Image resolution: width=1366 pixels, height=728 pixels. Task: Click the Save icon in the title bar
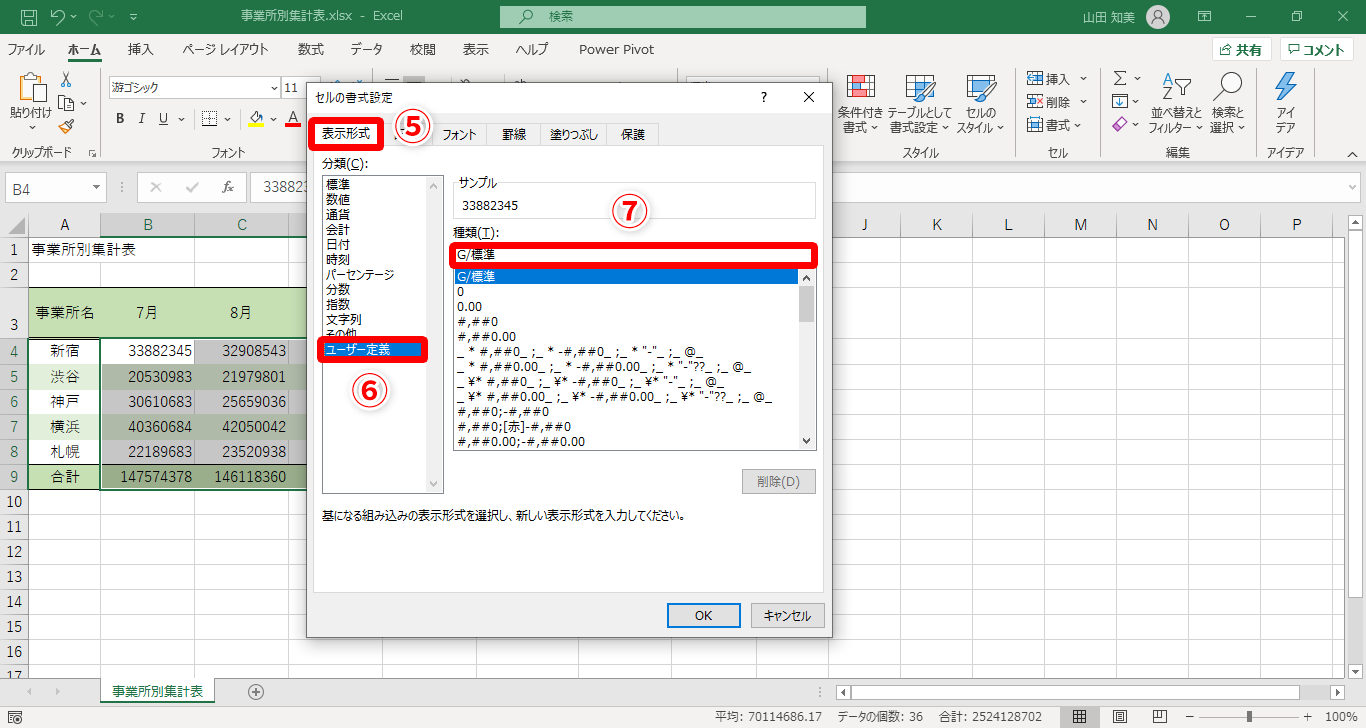28,17
